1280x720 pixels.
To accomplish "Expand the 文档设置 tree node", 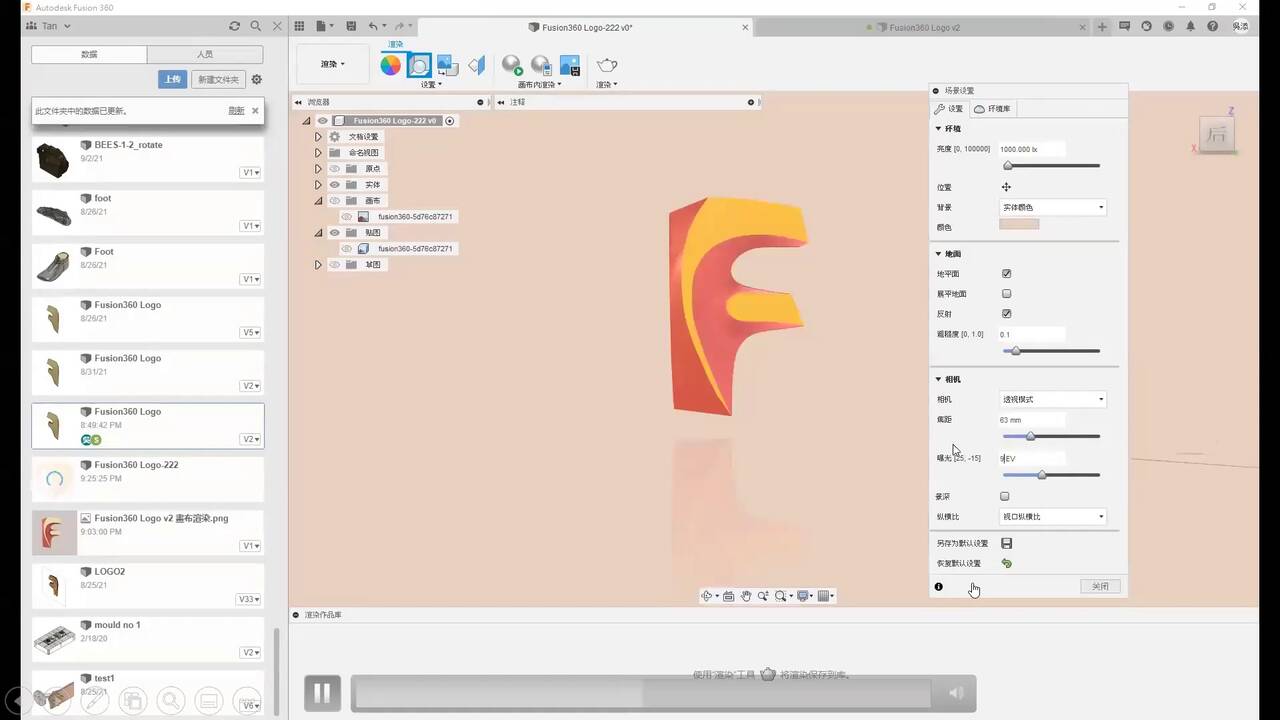I will 318,137.
